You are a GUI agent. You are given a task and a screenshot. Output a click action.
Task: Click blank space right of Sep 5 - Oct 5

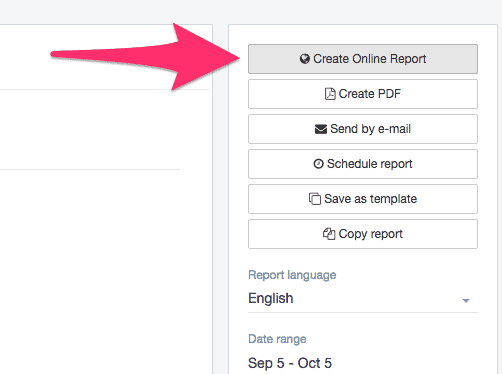[405, 363]
